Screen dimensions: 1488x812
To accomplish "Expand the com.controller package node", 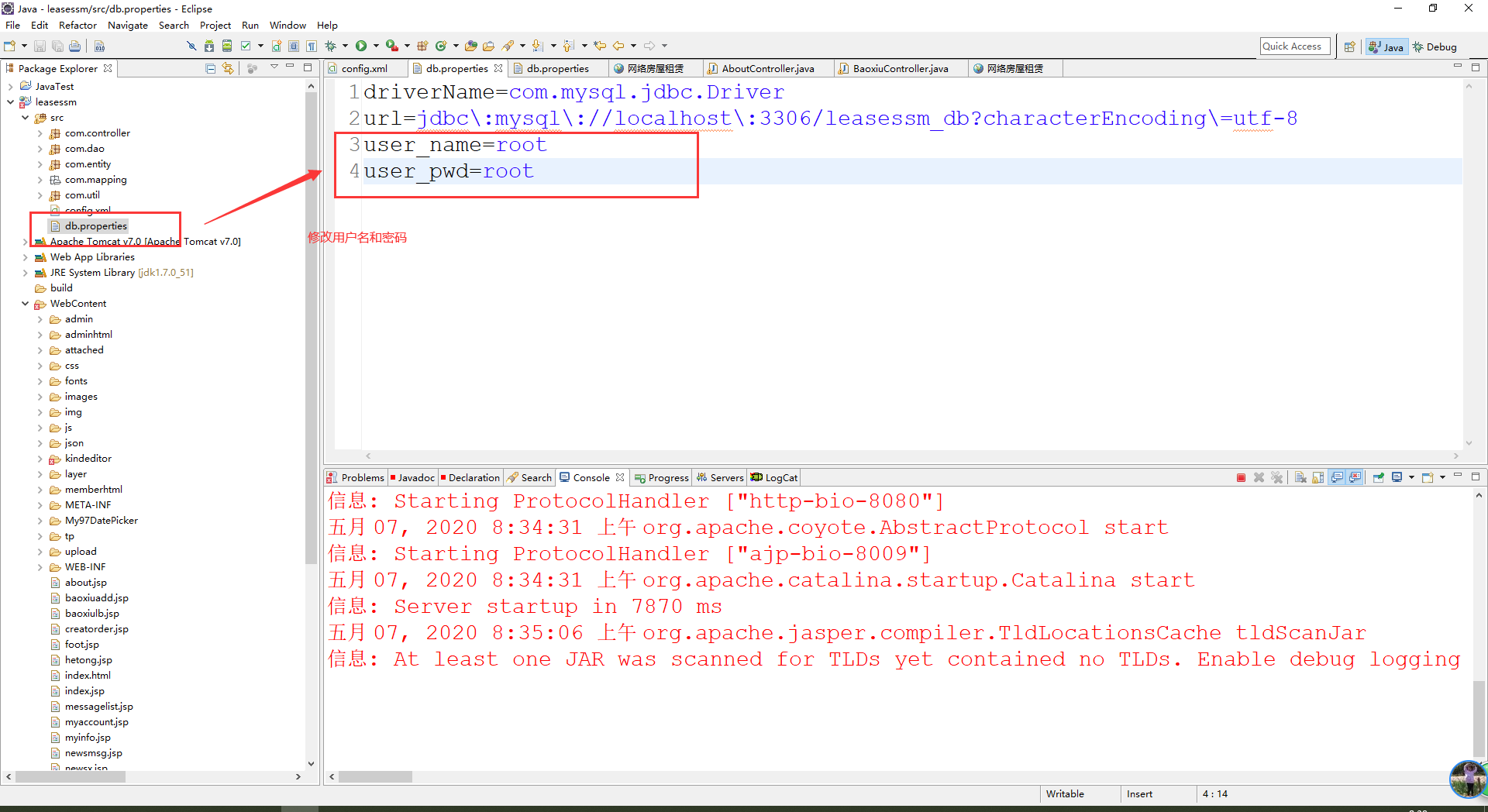I will click(40, 133).
